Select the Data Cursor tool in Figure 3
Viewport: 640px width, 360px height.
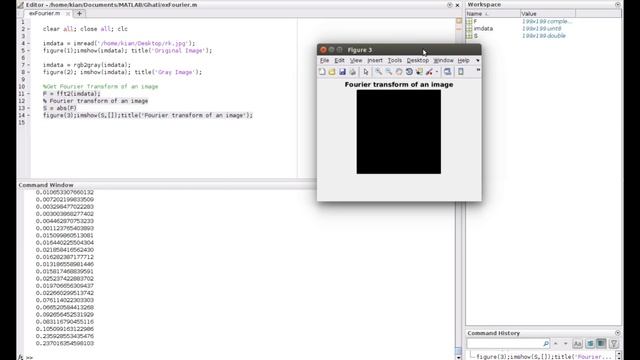point(419,72)
